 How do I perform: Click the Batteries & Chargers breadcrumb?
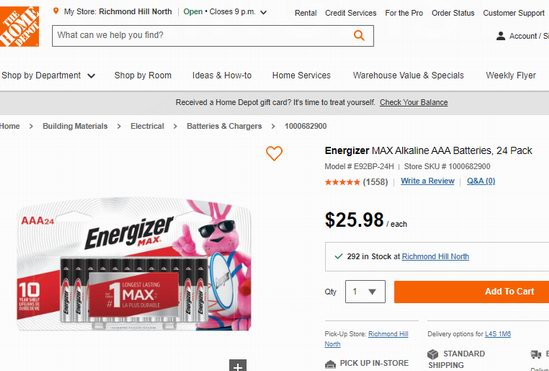(x=224, y=126)
